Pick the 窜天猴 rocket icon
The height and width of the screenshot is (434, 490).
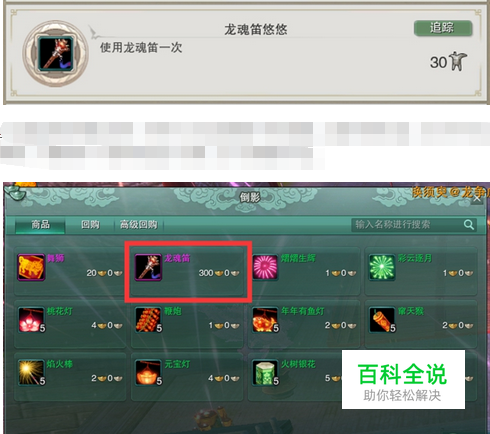point(382,320)
